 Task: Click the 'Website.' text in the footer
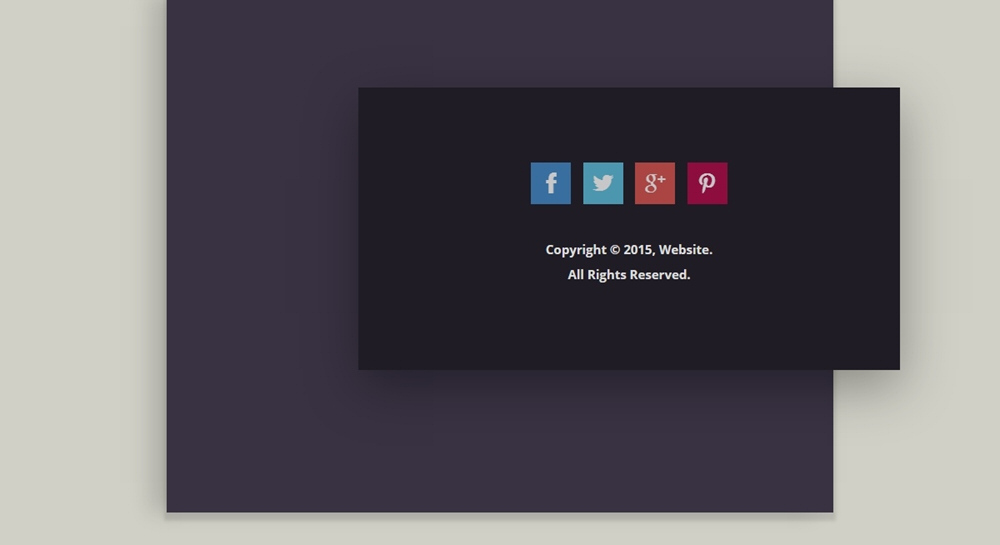[x=685, y=250]
